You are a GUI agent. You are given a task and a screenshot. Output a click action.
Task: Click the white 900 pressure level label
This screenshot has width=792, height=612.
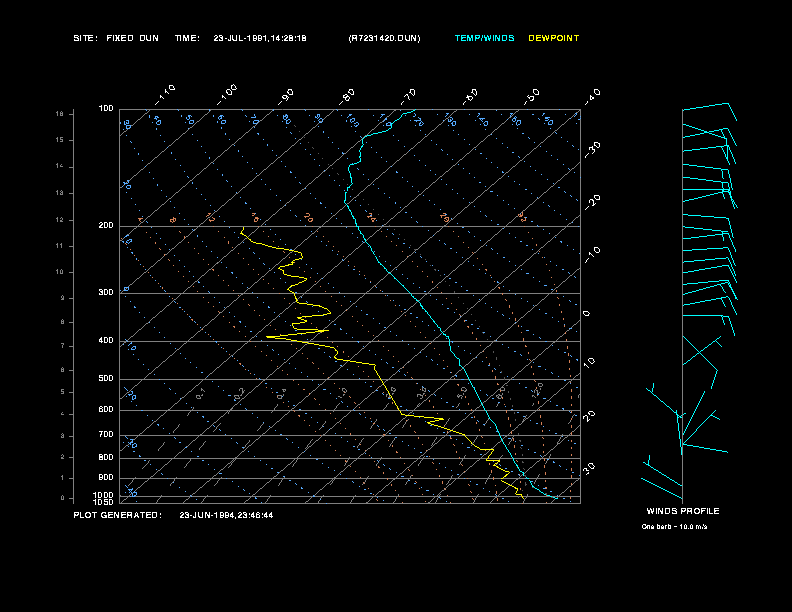click(106, 478)
